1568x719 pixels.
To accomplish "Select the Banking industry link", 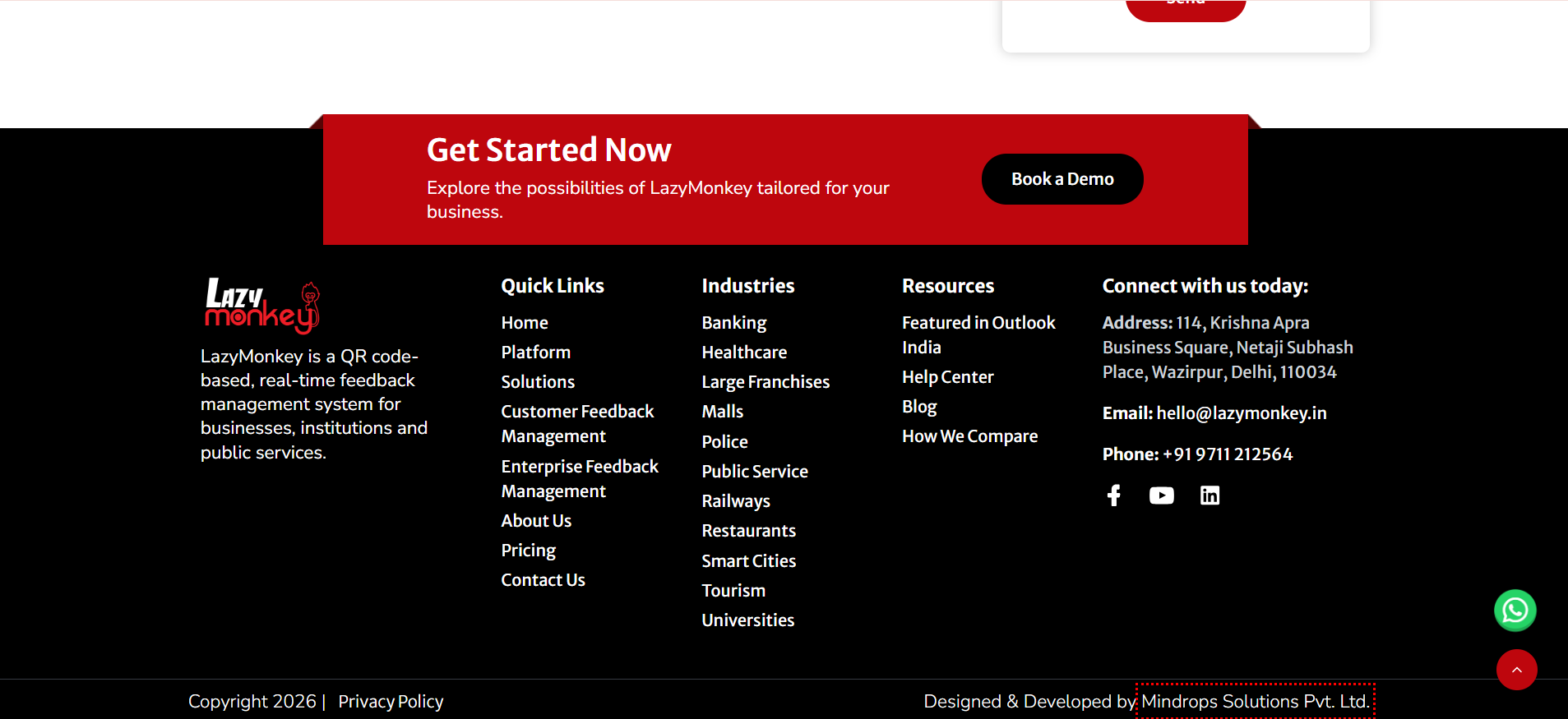I will point(734,323).
